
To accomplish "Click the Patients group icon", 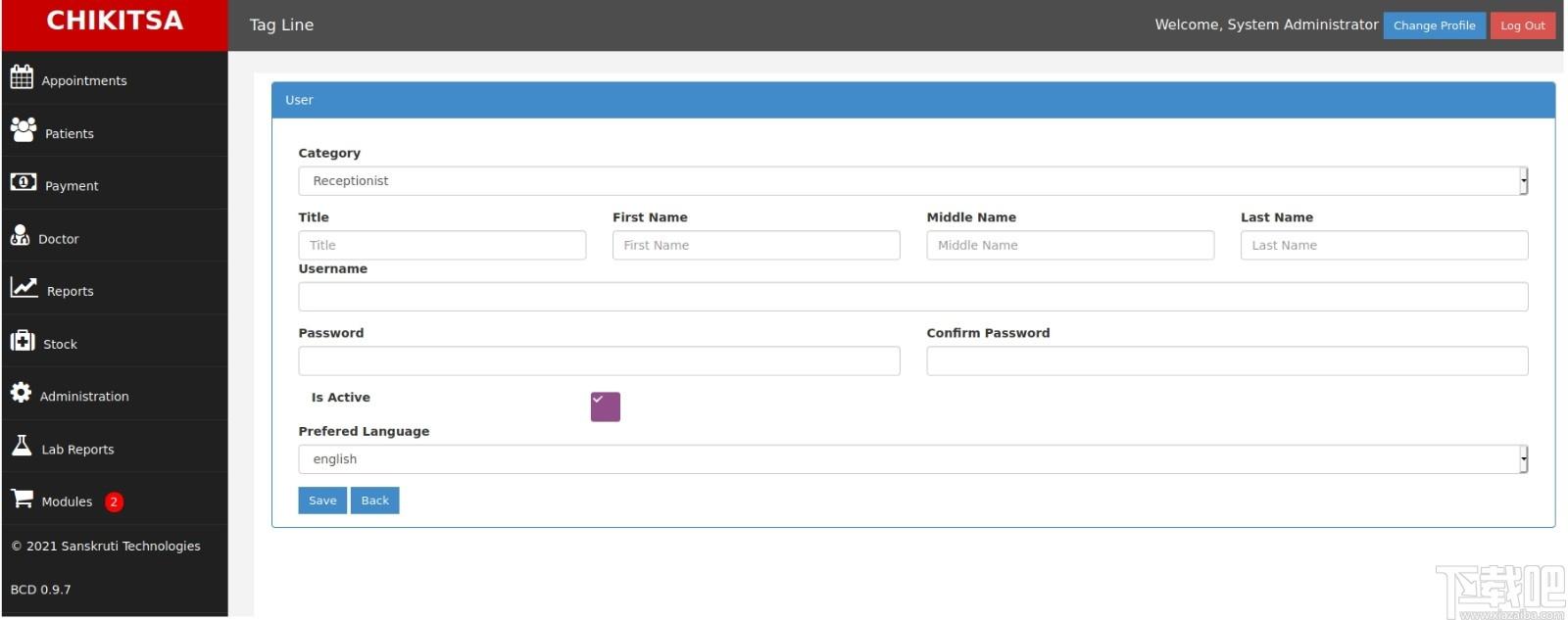I will tap(24, 129).
